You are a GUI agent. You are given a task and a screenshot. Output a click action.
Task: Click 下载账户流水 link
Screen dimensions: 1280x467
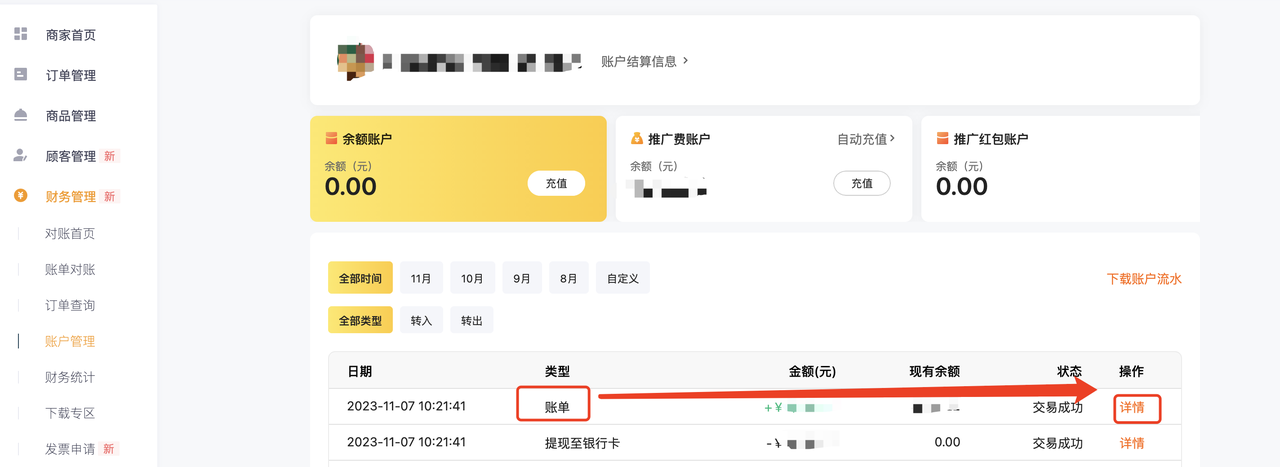coord(1144,279)
